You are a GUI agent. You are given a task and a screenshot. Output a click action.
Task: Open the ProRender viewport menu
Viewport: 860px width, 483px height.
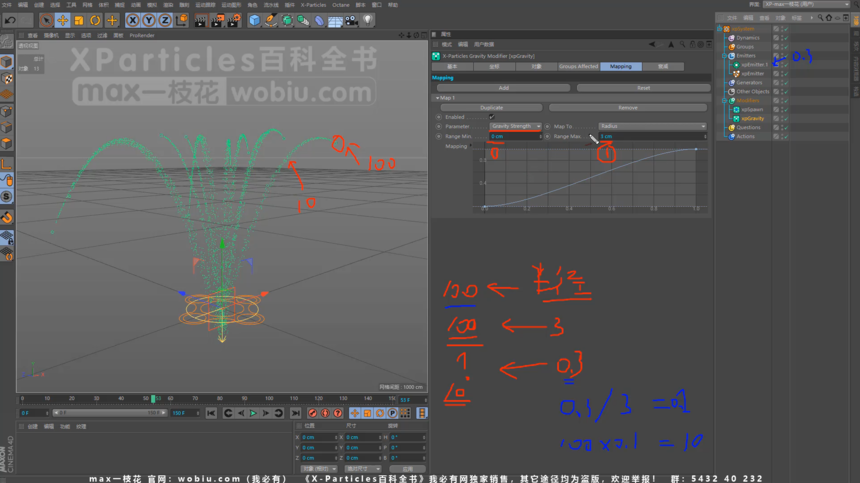142,36
